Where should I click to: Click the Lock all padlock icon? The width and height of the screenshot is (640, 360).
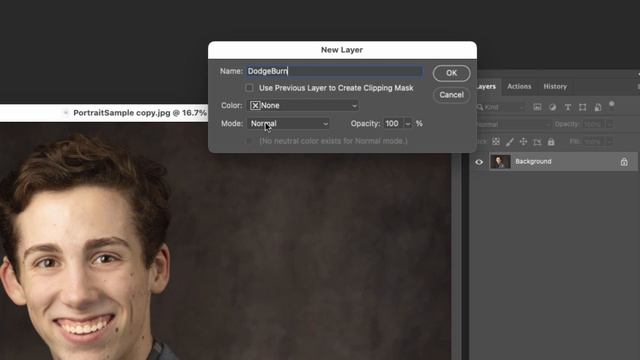click(x=551, y=142)
